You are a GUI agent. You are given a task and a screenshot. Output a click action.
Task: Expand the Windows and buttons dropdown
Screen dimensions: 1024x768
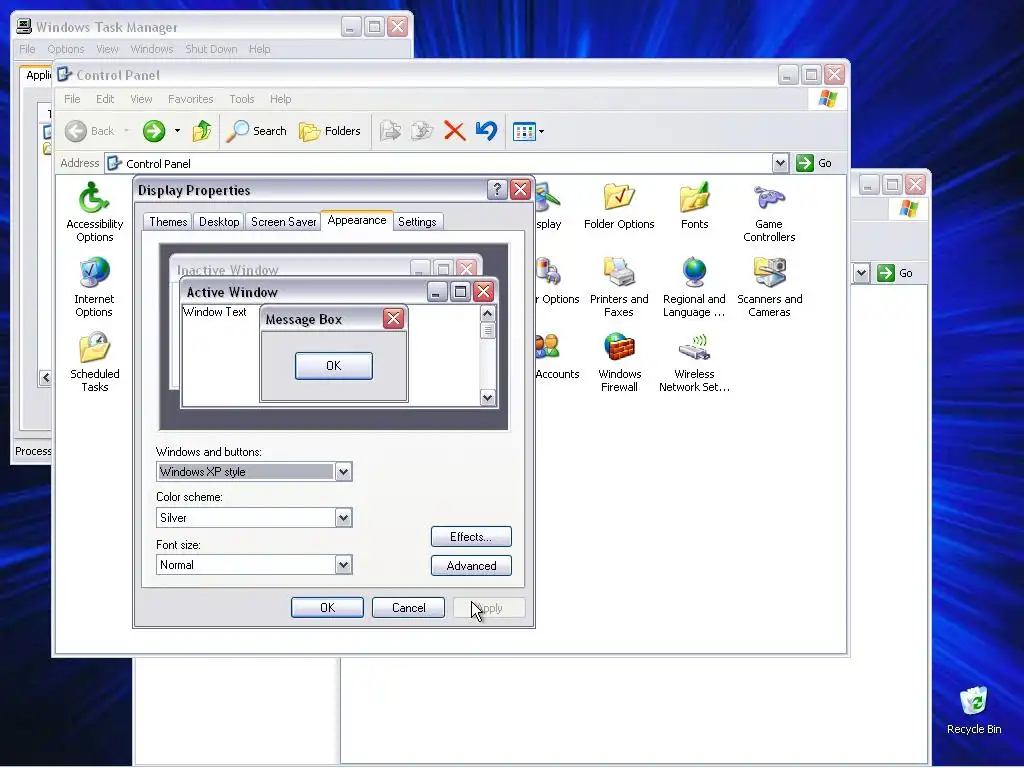pyautogui.click(x=344, y=472)
